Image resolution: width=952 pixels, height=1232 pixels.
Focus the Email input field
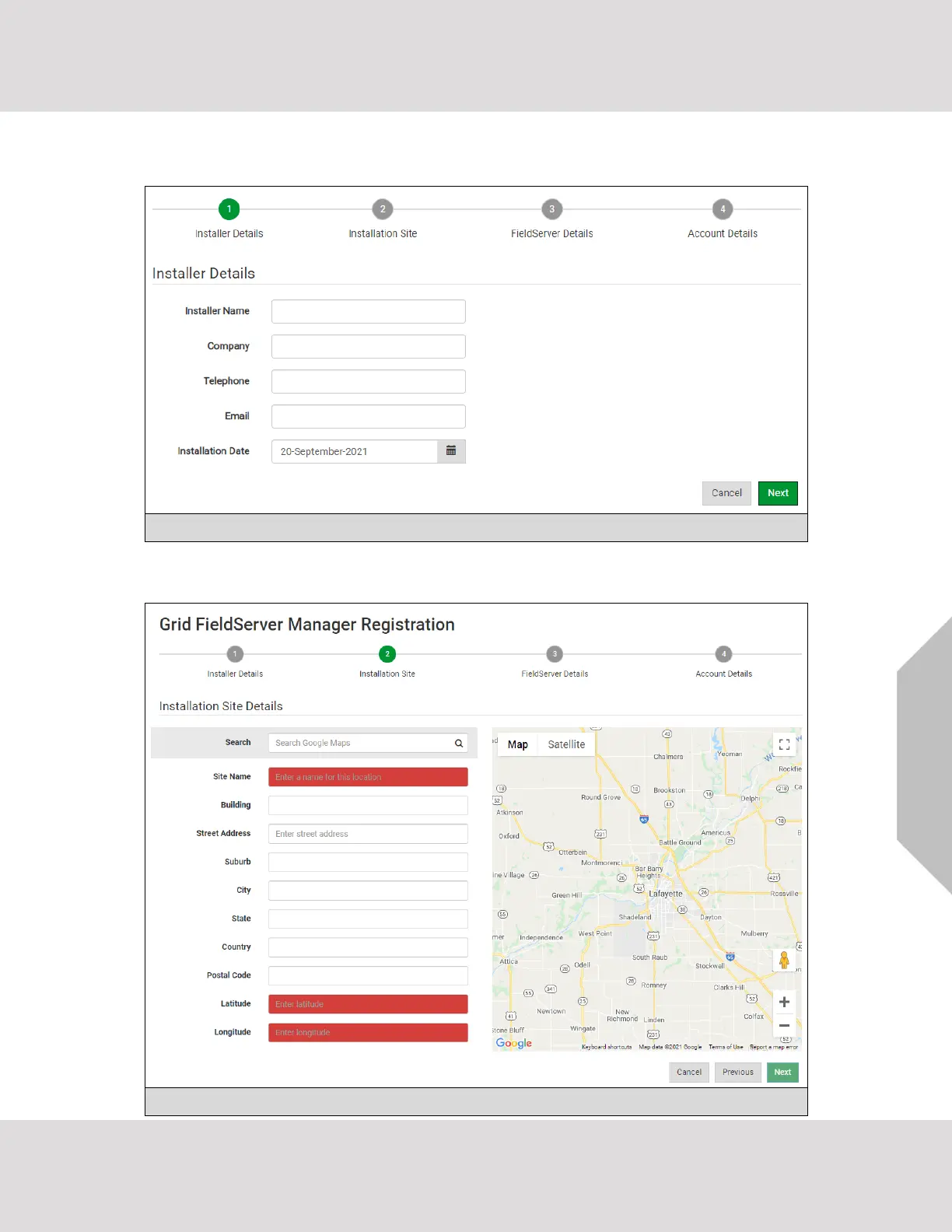[369, 416]
